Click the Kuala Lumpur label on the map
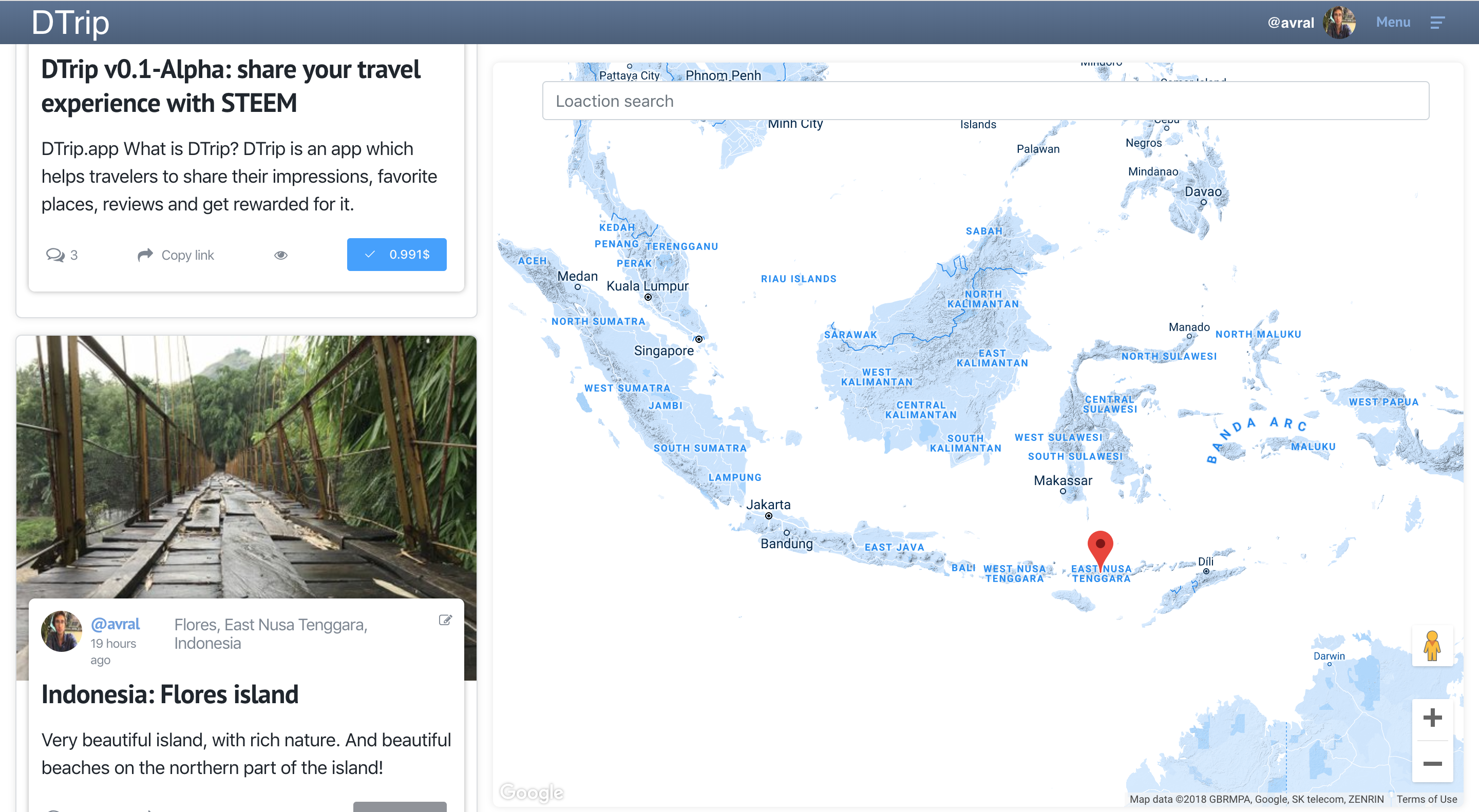This screenshot has width=1479, height=812. (x=647, y=286)
